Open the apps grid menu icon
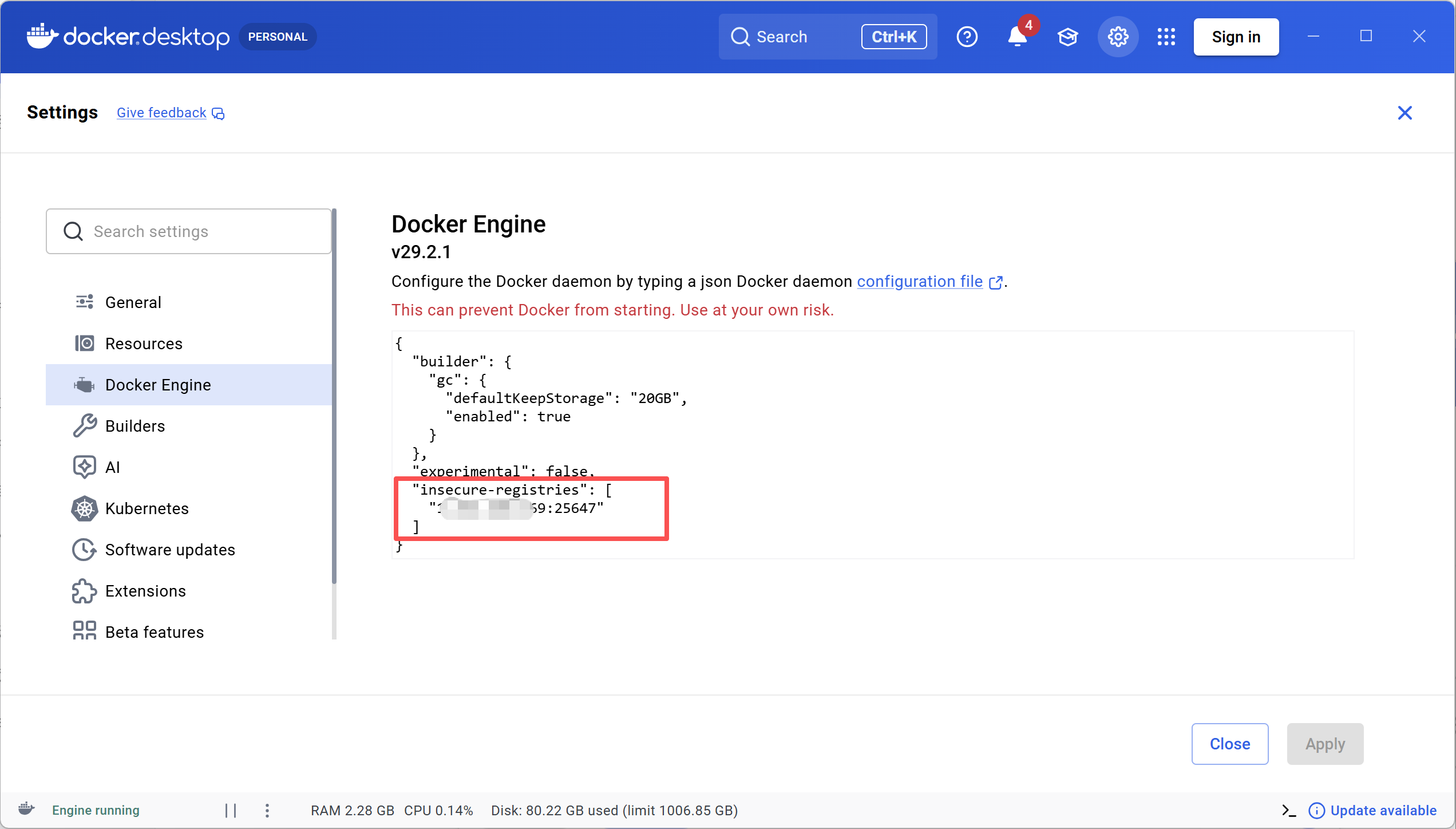The height and width of the screenshot is (829, 1456). [1166, 37]
